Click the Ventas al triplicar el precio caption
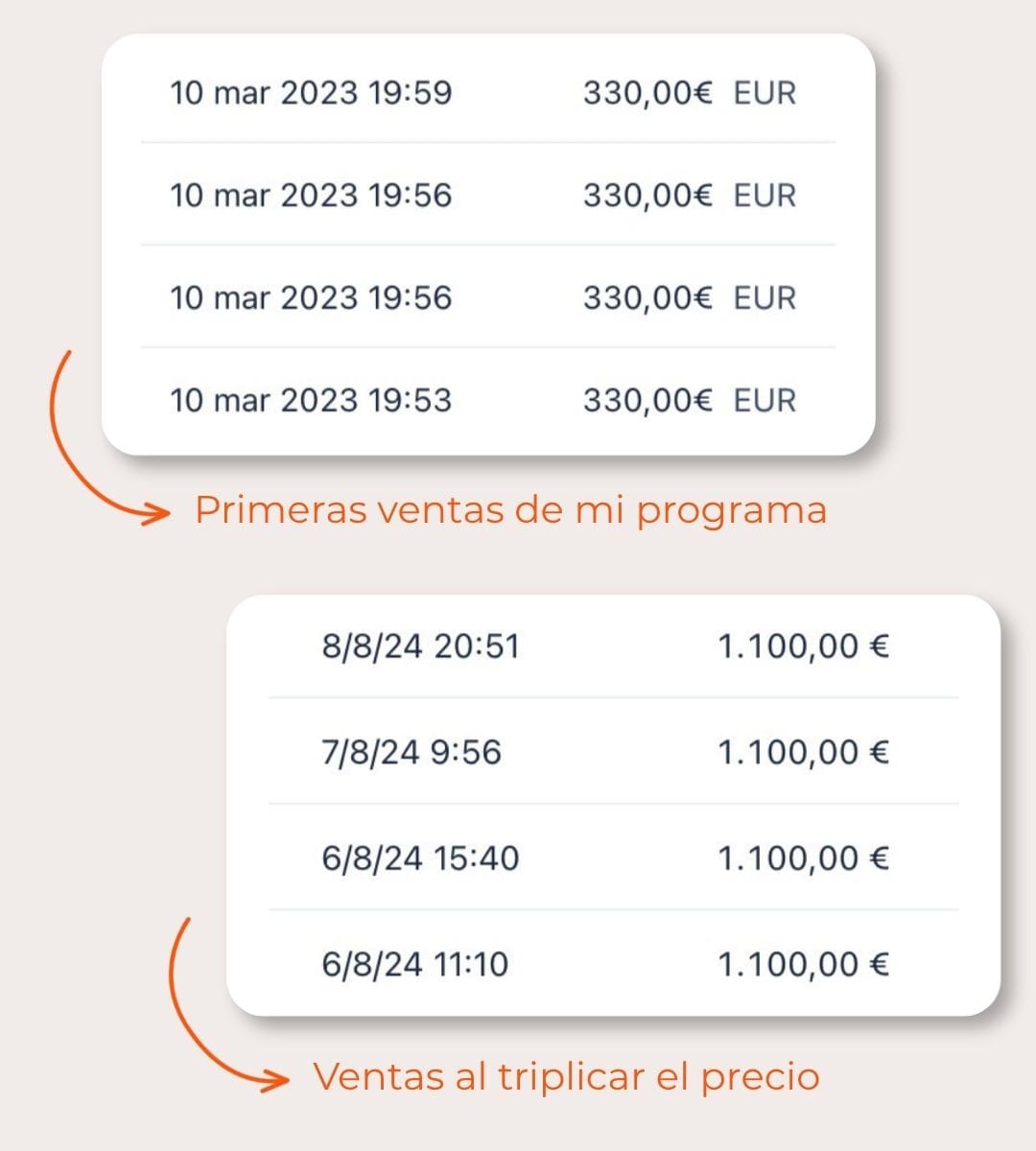1036x1151 pixels. click(566, 1077)
